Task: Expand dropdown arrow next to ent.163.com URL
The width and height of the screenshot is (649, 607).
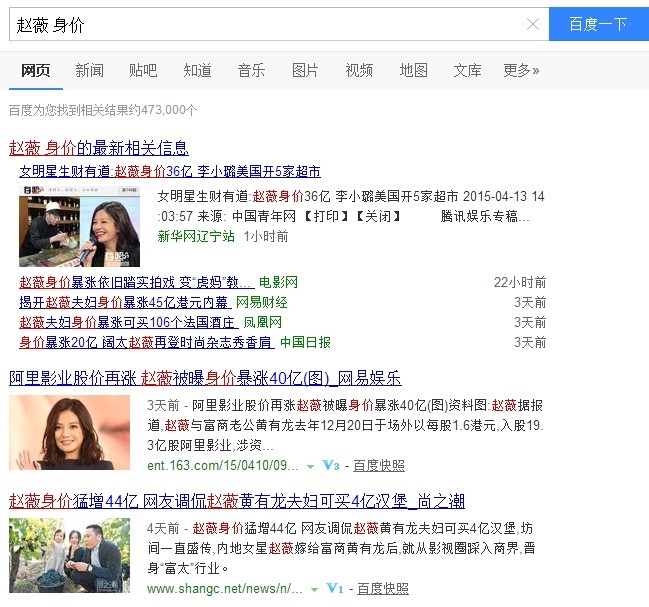Action: pos(310,467)
